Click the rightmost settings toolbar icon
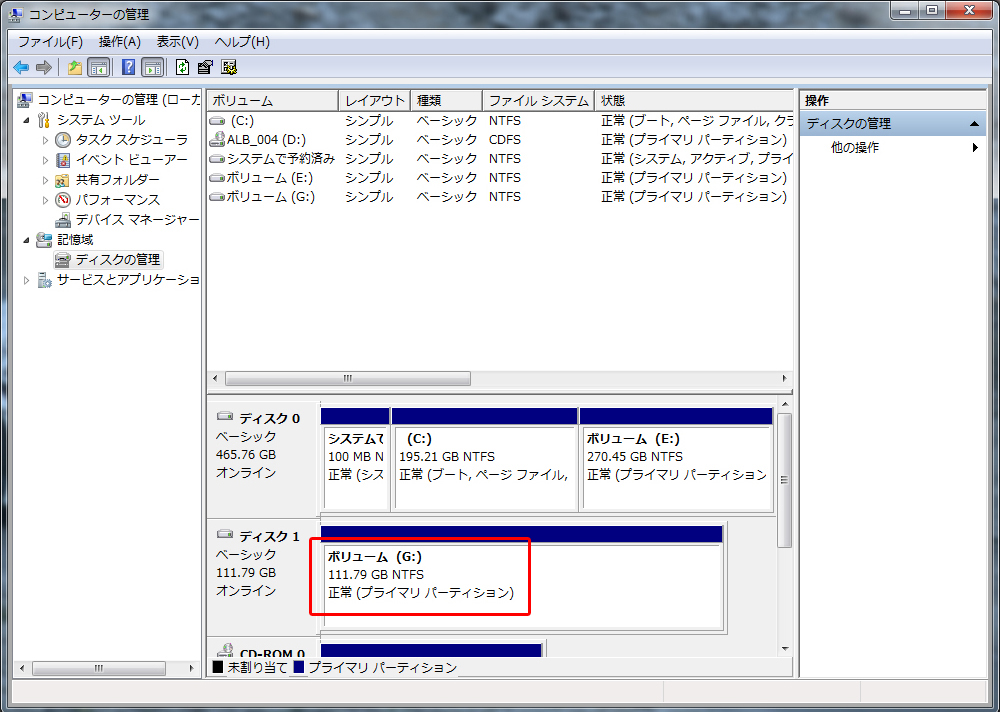Image resolution: width=1000 pixels, height=712 pixels. click(230, 67)
